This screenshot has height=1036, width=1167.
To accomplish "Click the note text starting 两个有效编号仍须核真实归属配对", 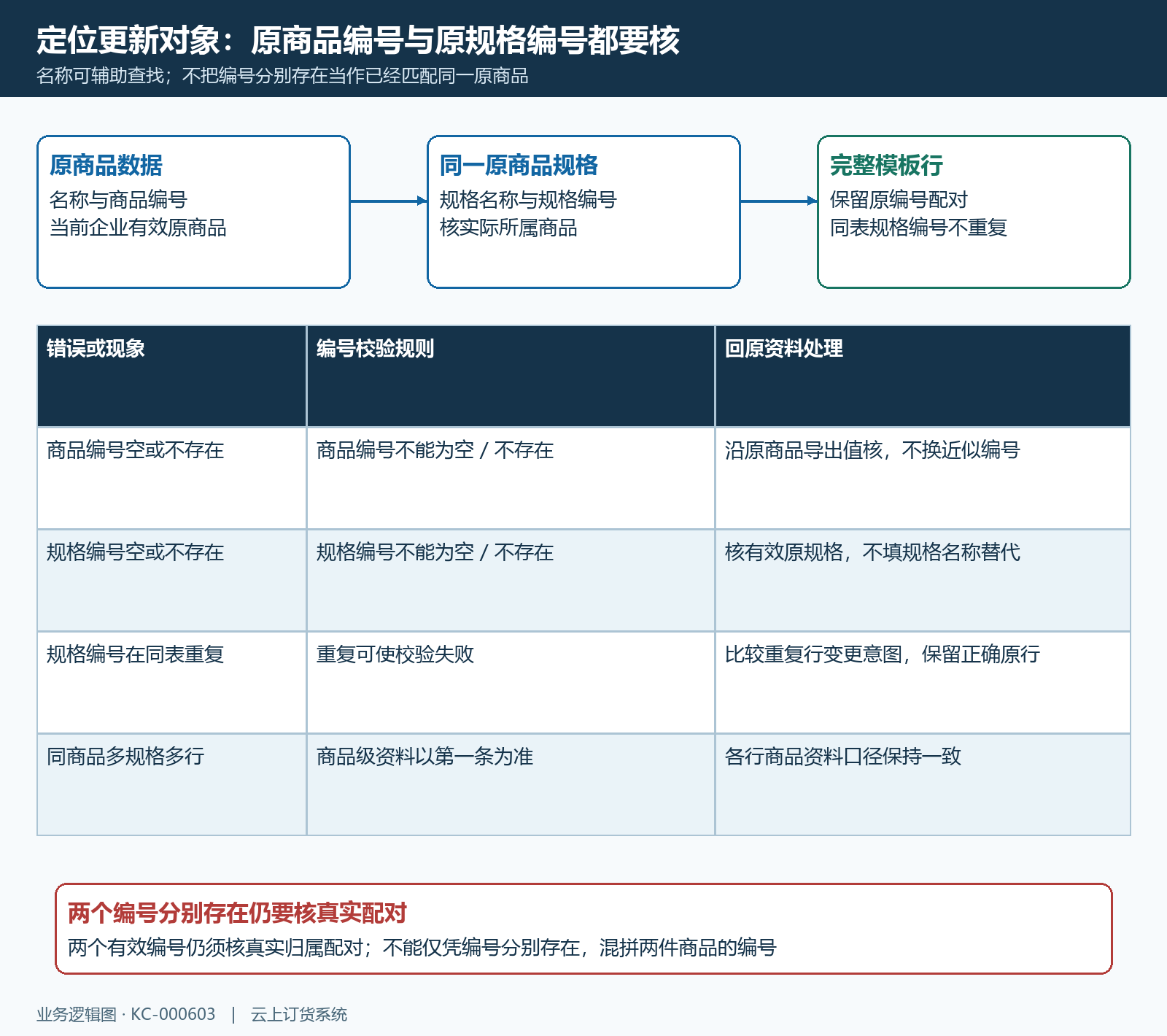I will [x=422, y=948].
